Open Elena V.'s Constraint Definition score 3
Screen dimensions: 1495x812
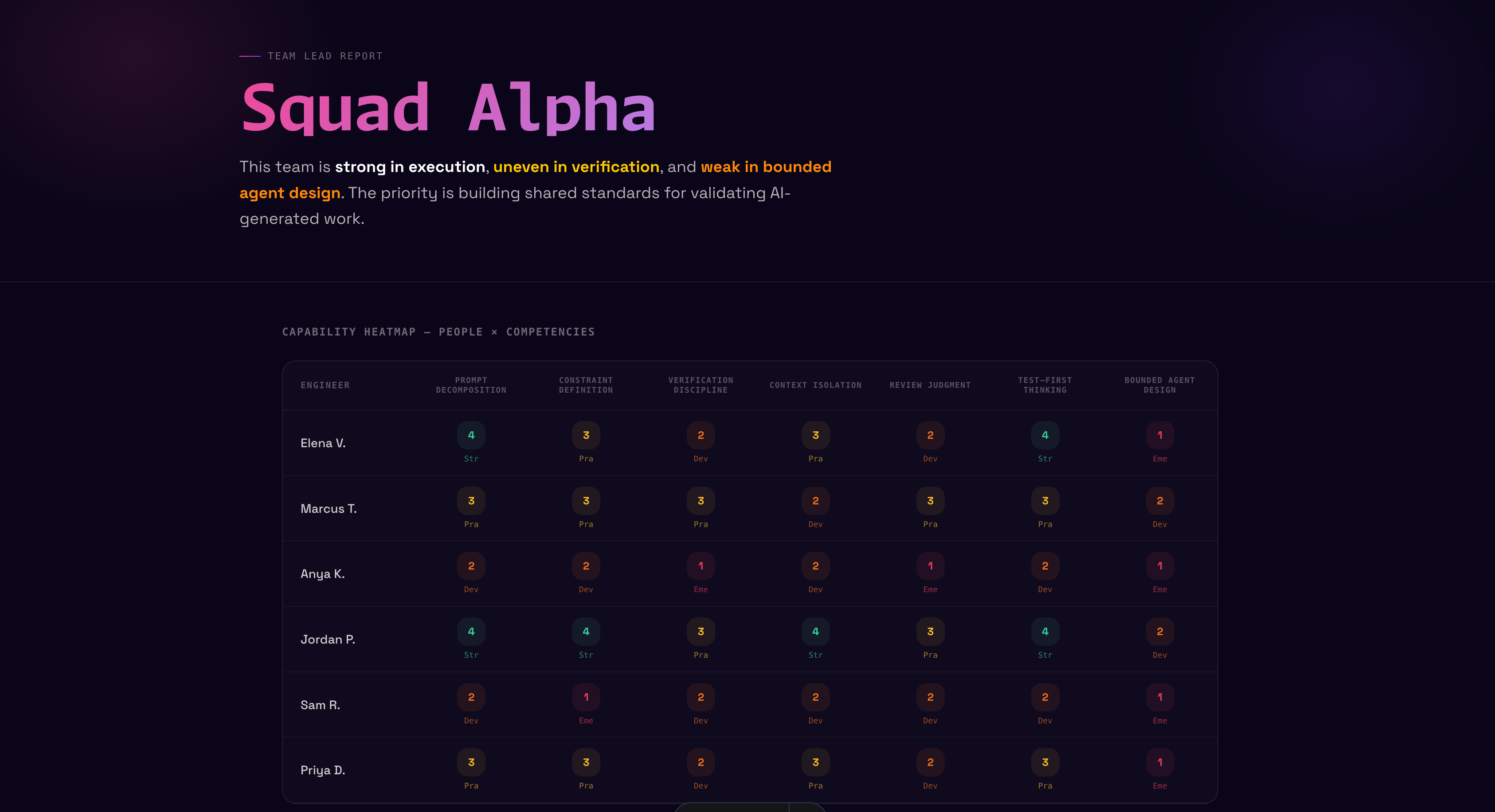click(x=586, y=435)
